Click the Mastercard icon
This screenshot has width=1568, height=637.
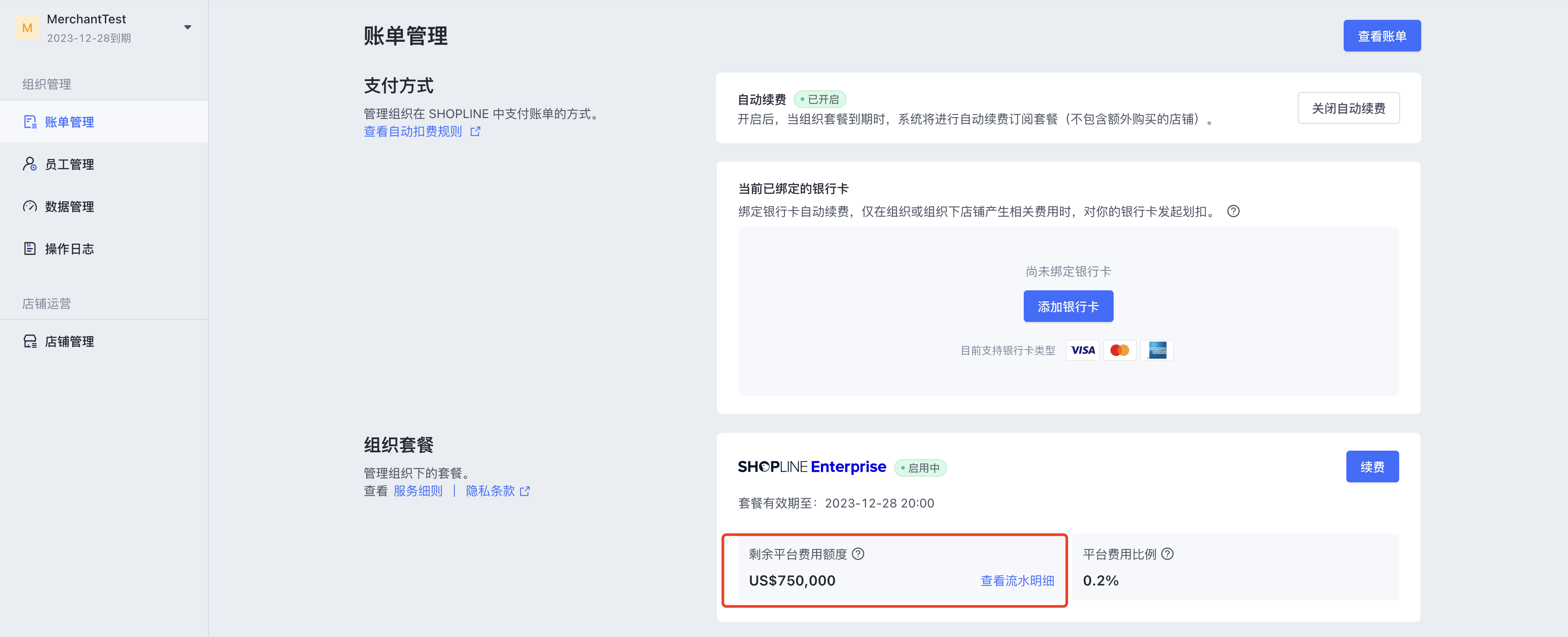[x=1120, y=350]
